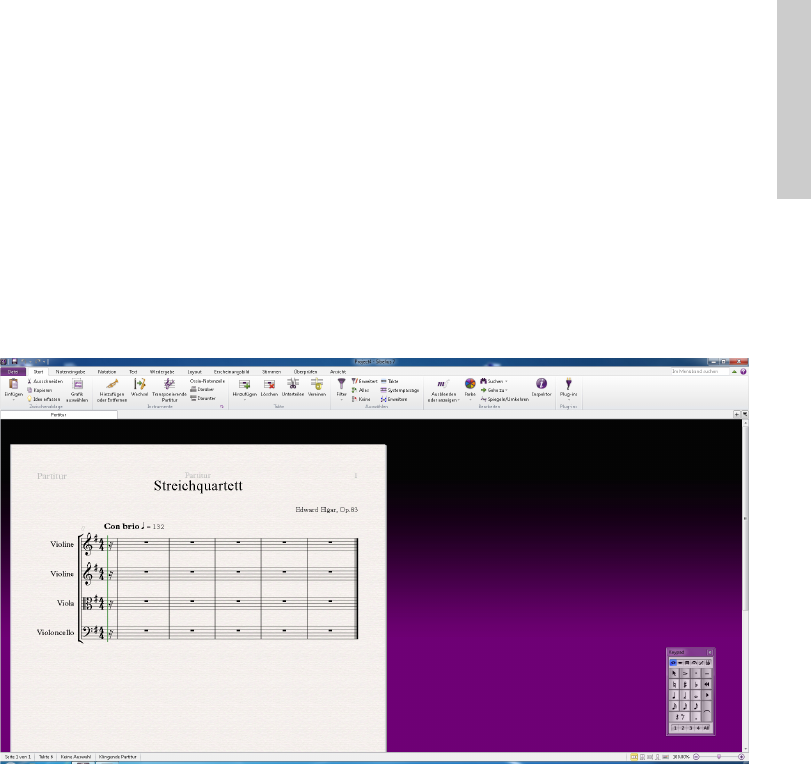Click the ribbon search input field
This screenshot has width=811, height=764.
[700, 371]
